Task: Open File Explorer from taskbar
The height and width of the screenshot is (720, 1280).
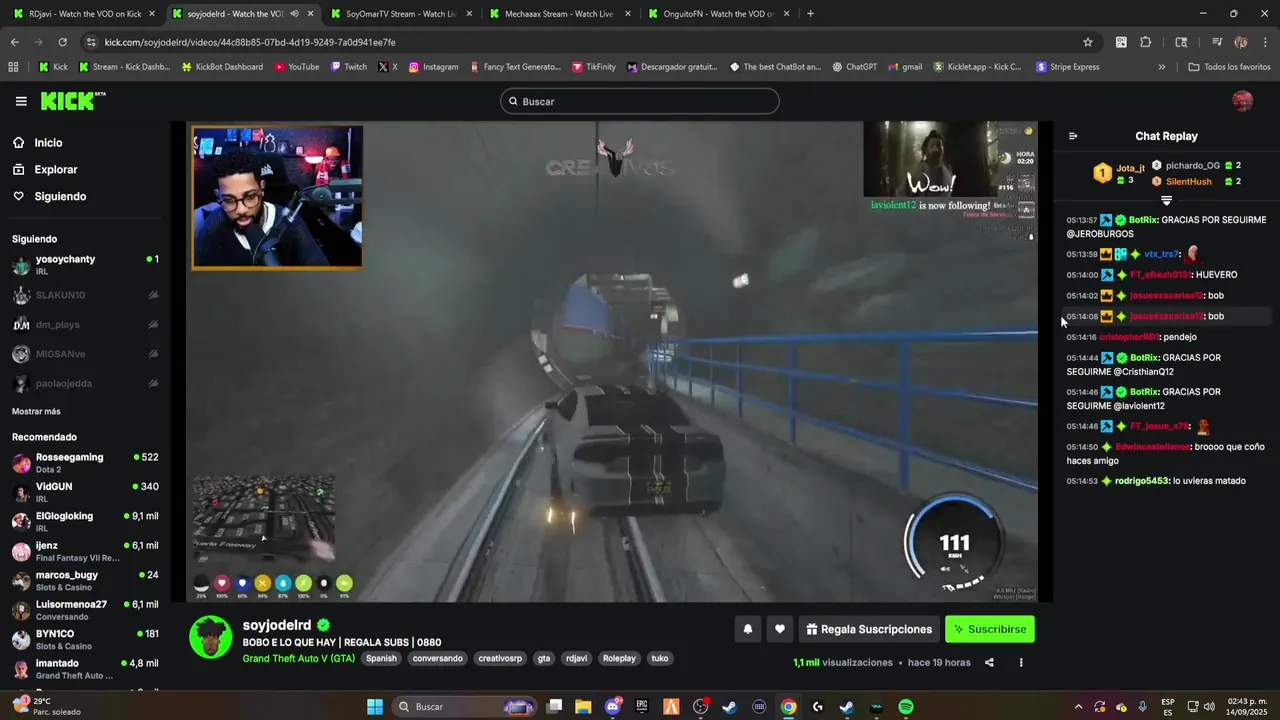Action: pyautogui.click(x=584, y=707)
